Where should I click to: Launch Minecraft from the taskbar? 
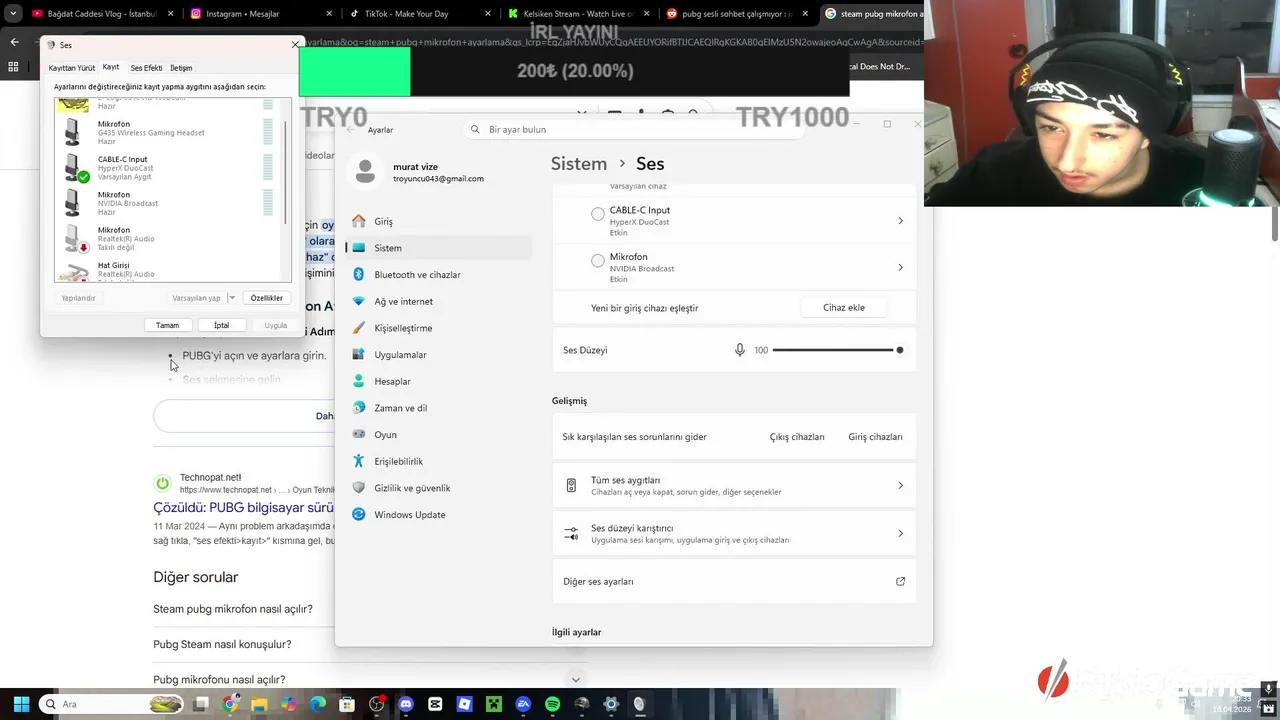(x=494, y=704)
